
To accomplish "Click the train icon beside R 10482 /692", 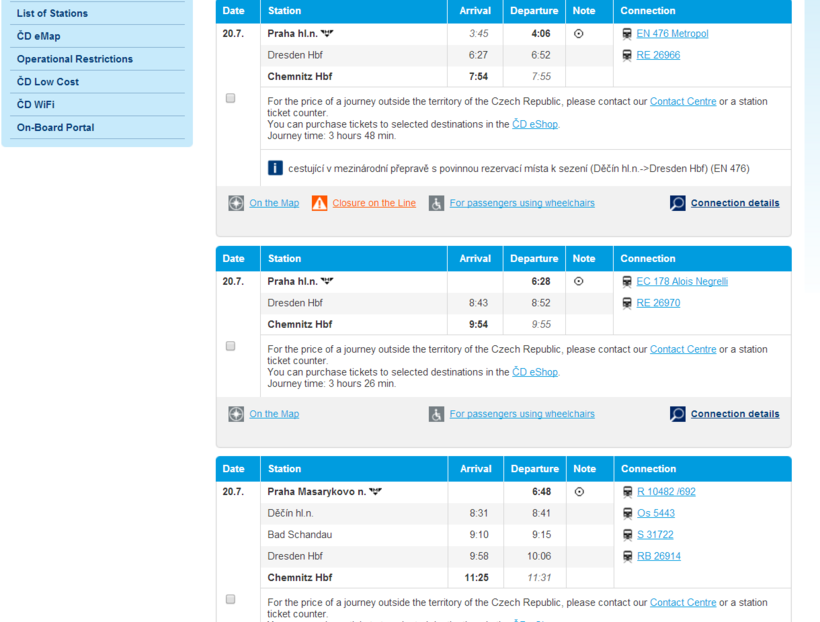I will 628,492.
